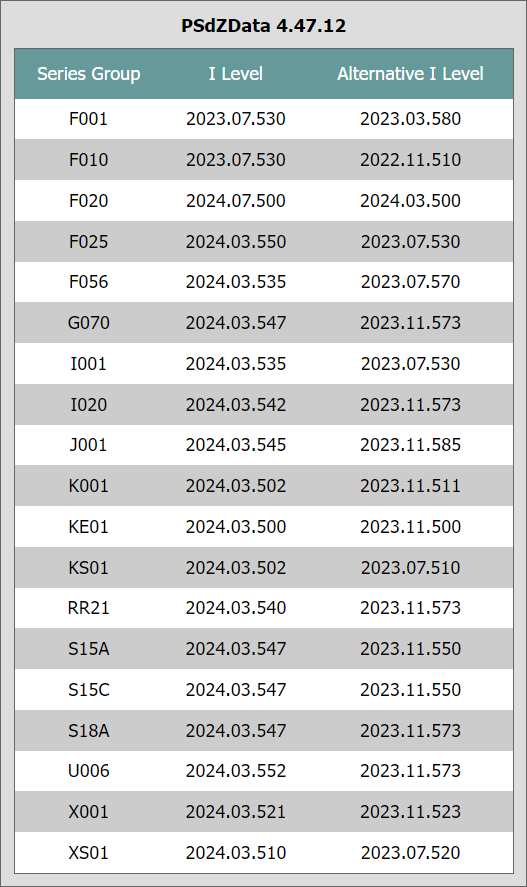Select alternative level 2023.11.511 for K001
527x887 pixels.
coord(411,486)
